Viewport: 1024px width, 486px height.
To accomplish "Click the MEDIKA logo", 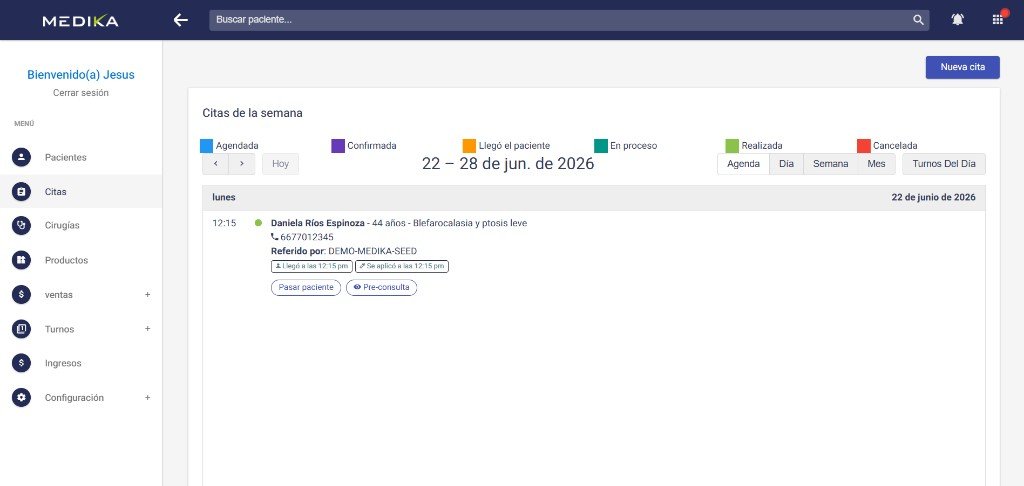I will click(x=80, y=21).
